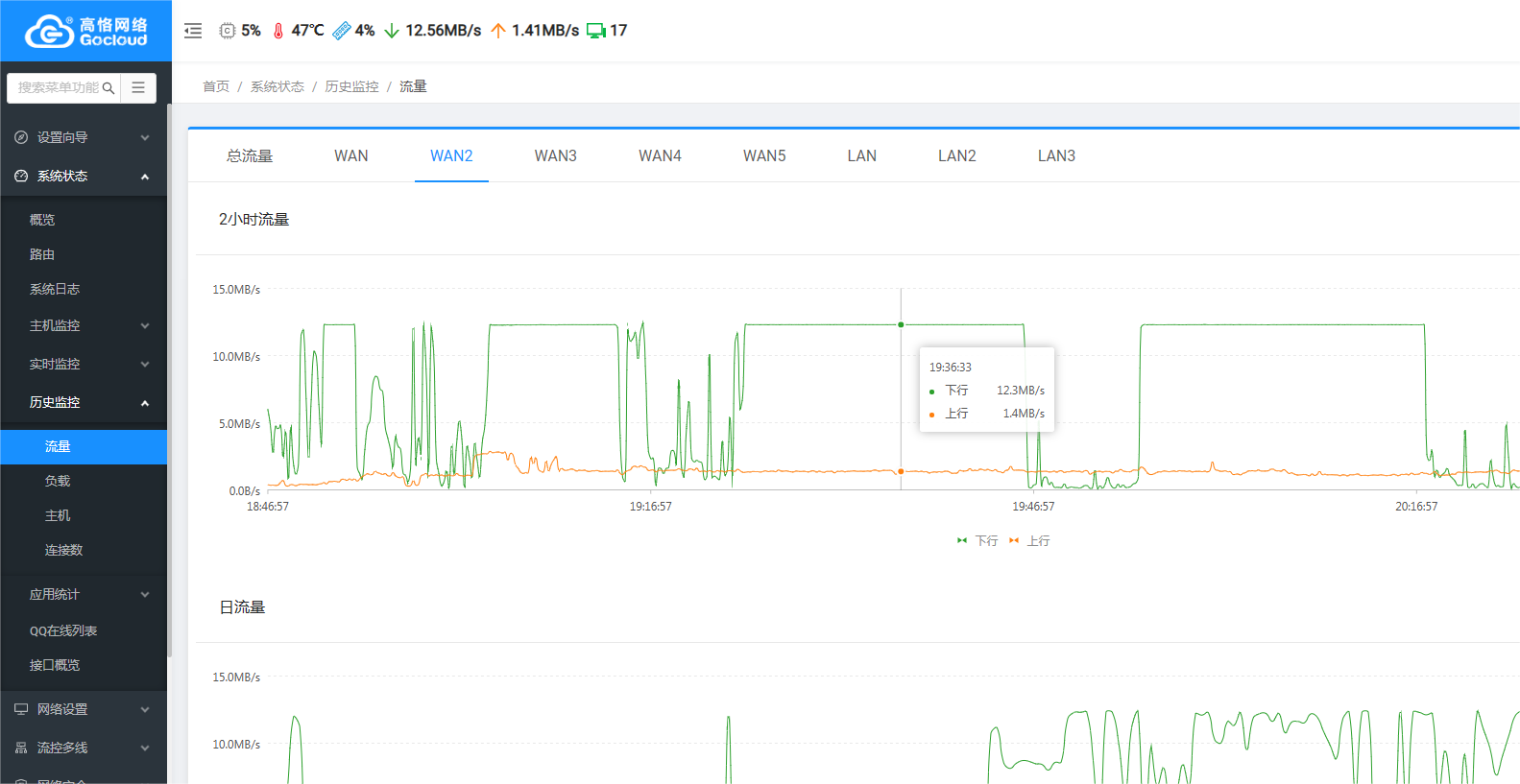Switch to the LAN tab
Image resolution: width=1520 pixels, height=784 pixels.
(862, 155)
